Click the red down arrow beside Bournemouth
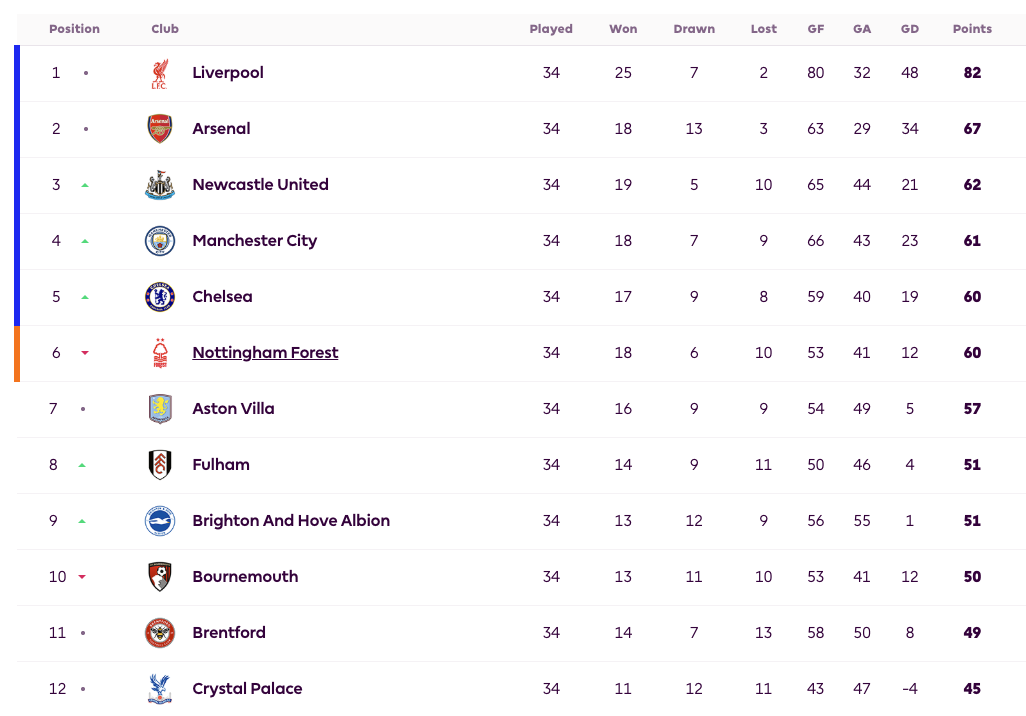The image size is (1026, 716). pos(82,577)
